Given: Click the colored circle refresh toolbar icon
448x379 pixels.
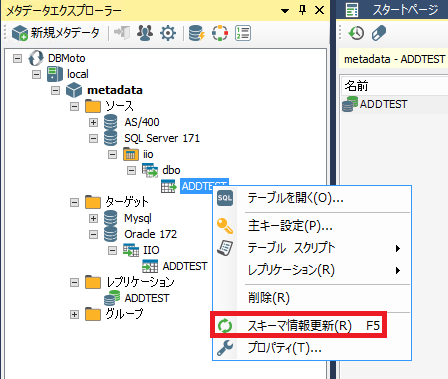Looking at the screenshot, I should 220,33.
